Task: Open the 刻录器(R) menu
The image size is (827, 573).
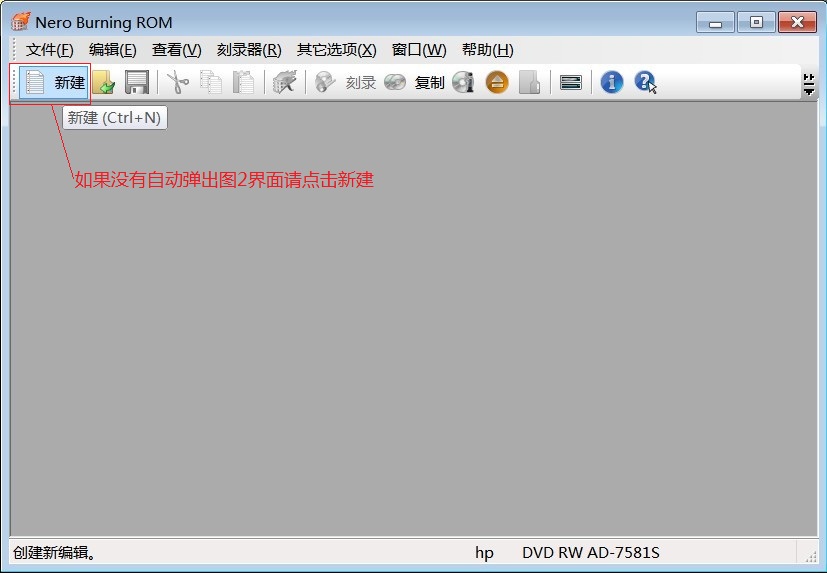Action: (x=249, y=50)
